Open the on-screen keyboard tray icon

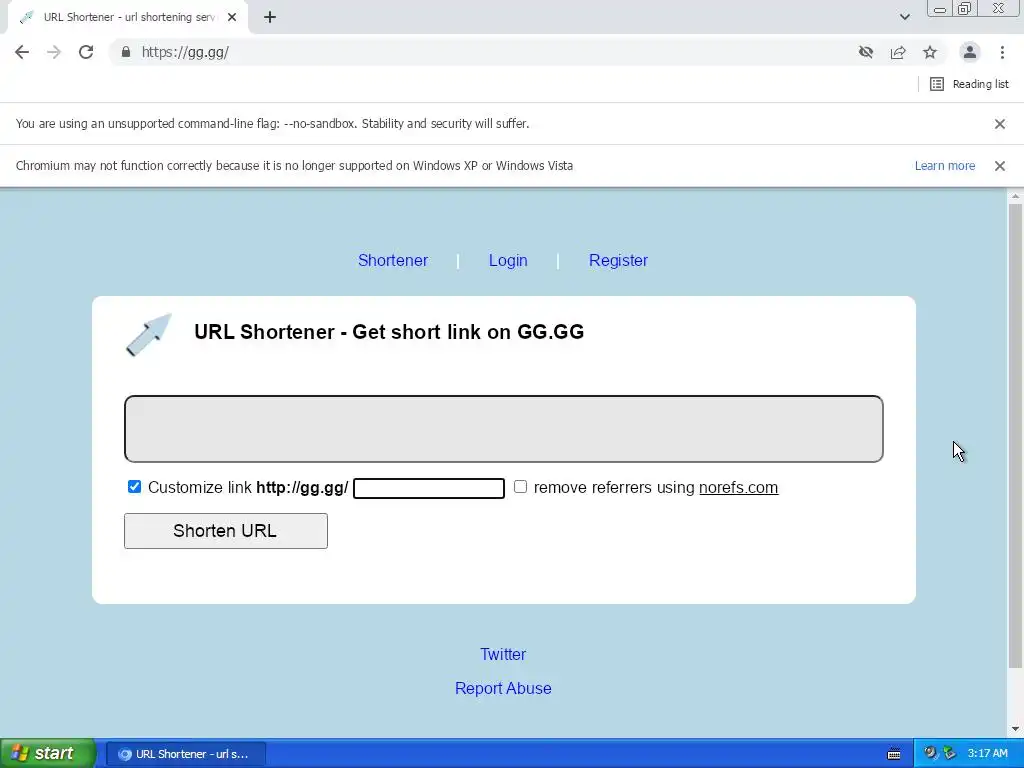[x=894, y=754]
